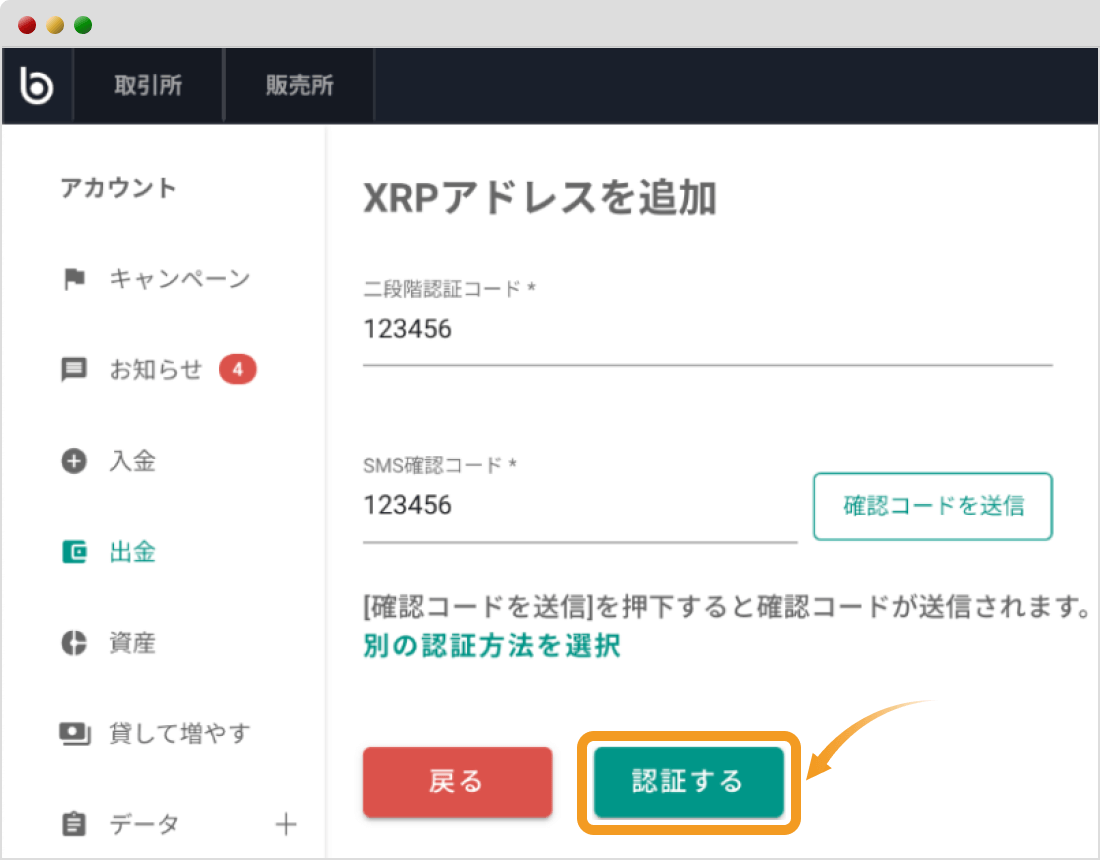
Task: Select the キャンペーン flag icon
Action: coord(73,279)
